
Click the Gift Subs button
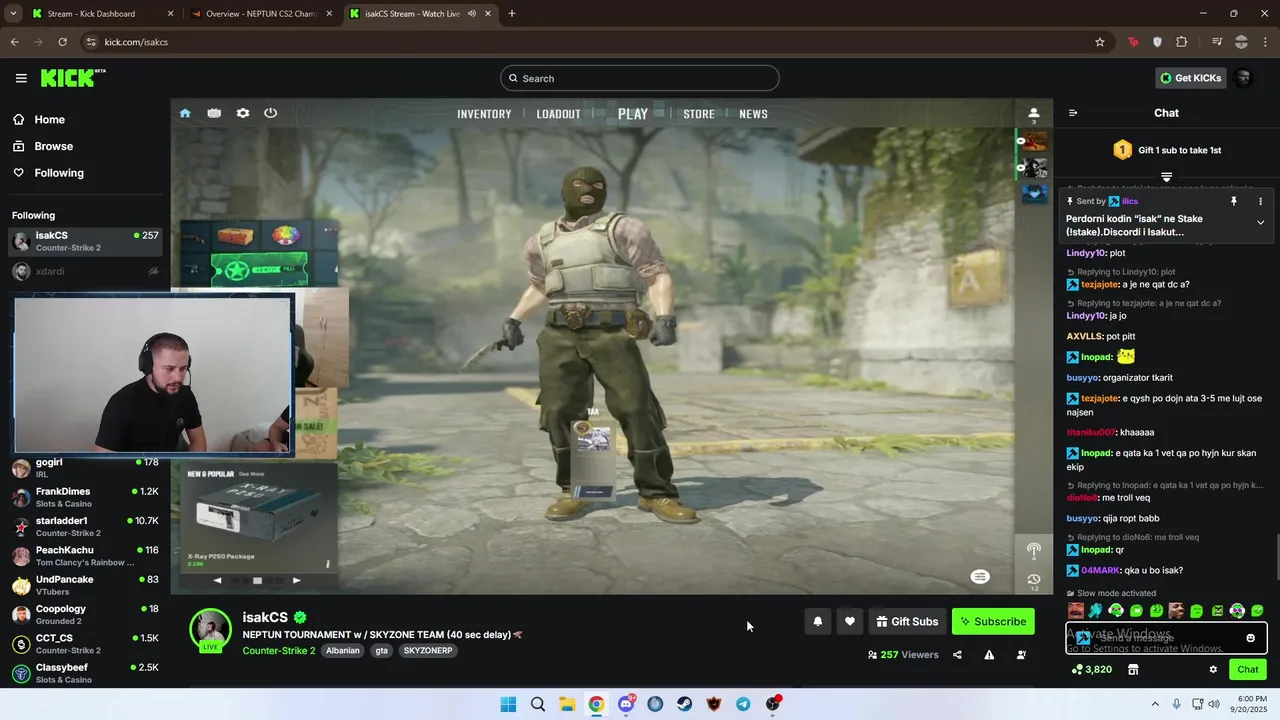coord(907,621)
